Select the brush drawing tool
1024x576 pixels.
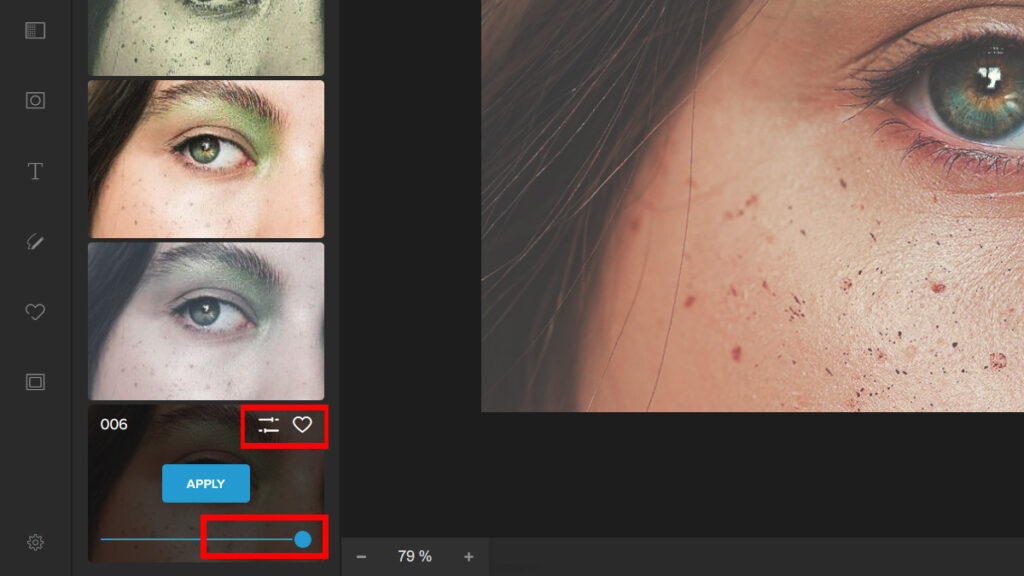(35, 242)
